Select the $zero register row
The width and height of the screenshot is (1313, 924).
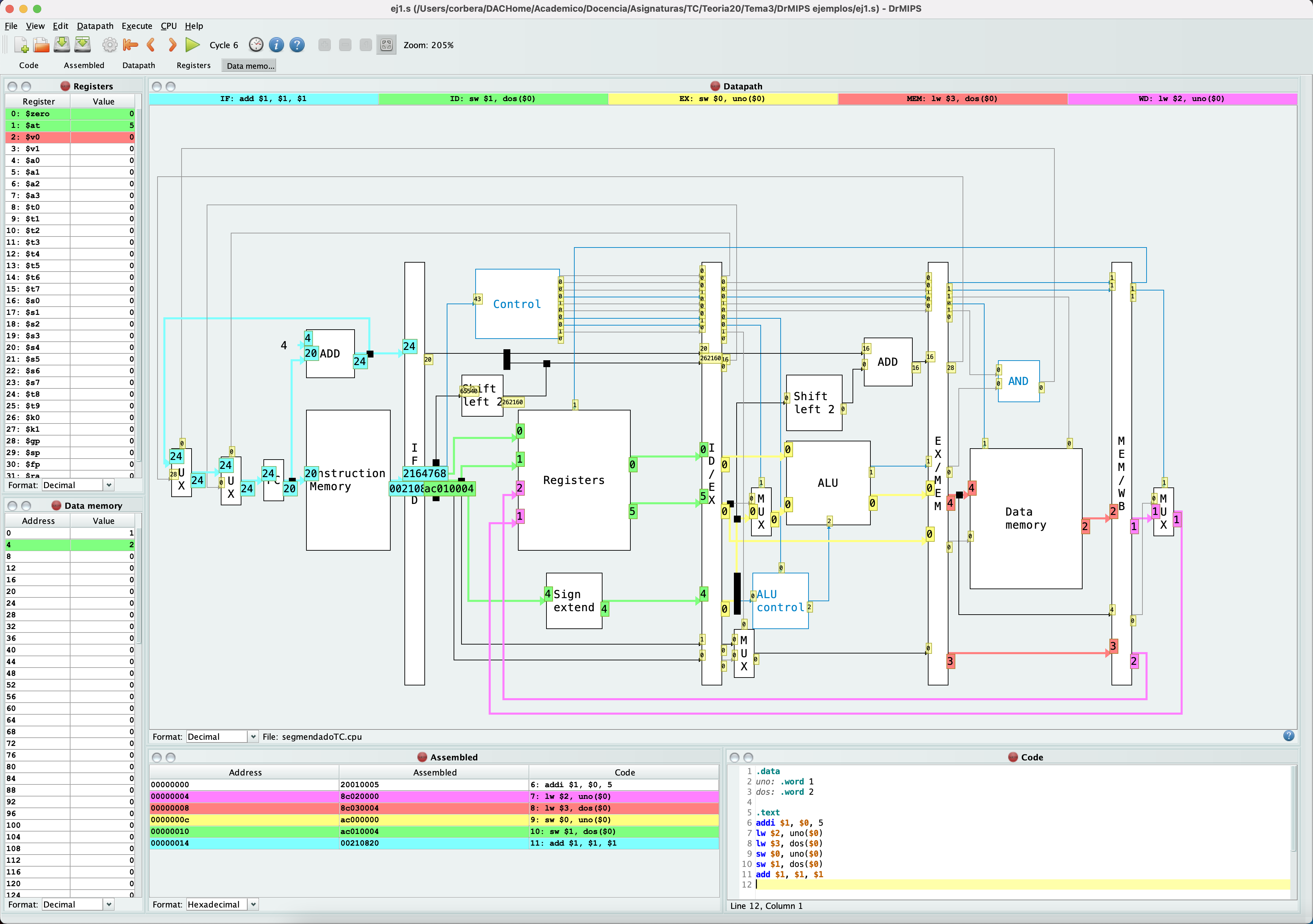pos(70,114)
